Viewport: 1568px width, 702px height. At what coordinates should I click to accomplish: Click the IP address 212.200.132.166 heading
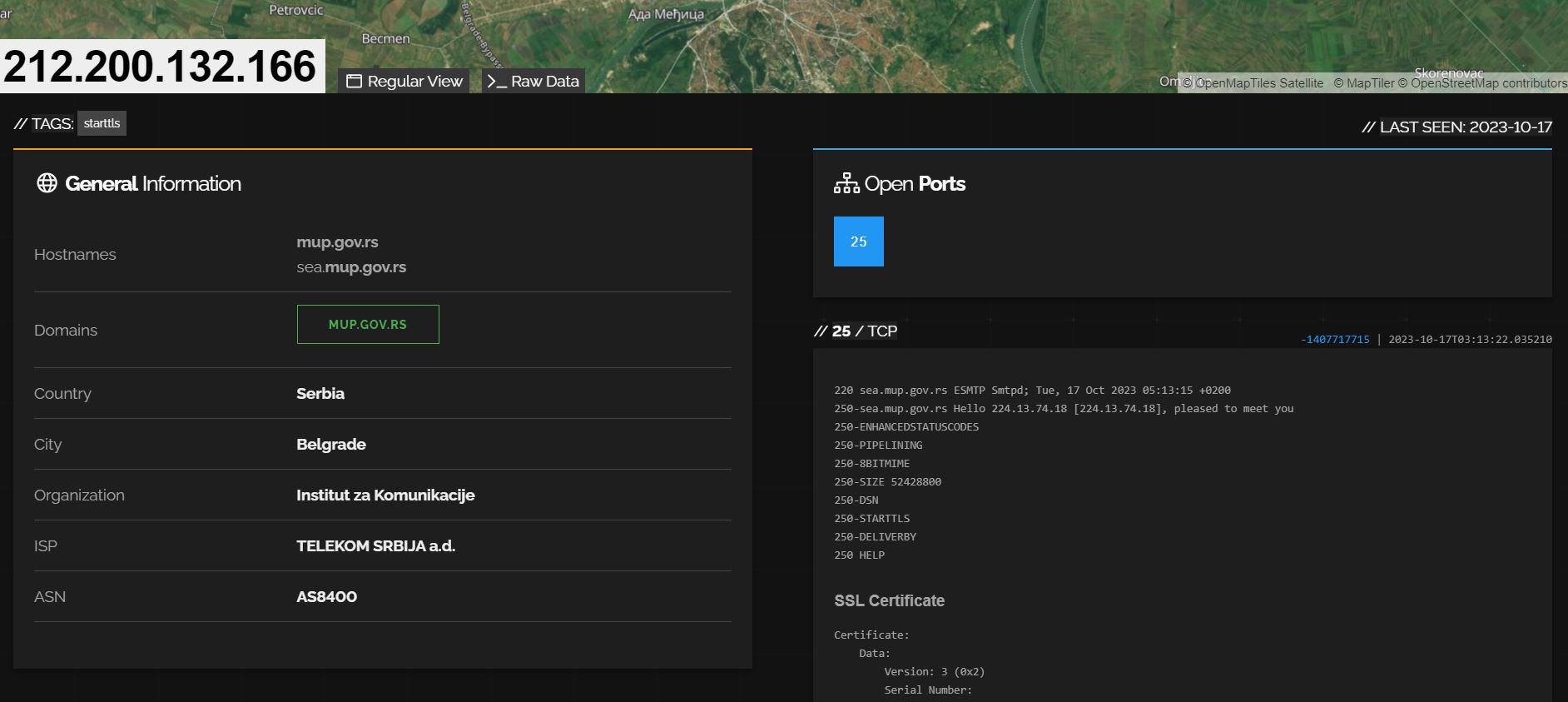pos(160,66)
